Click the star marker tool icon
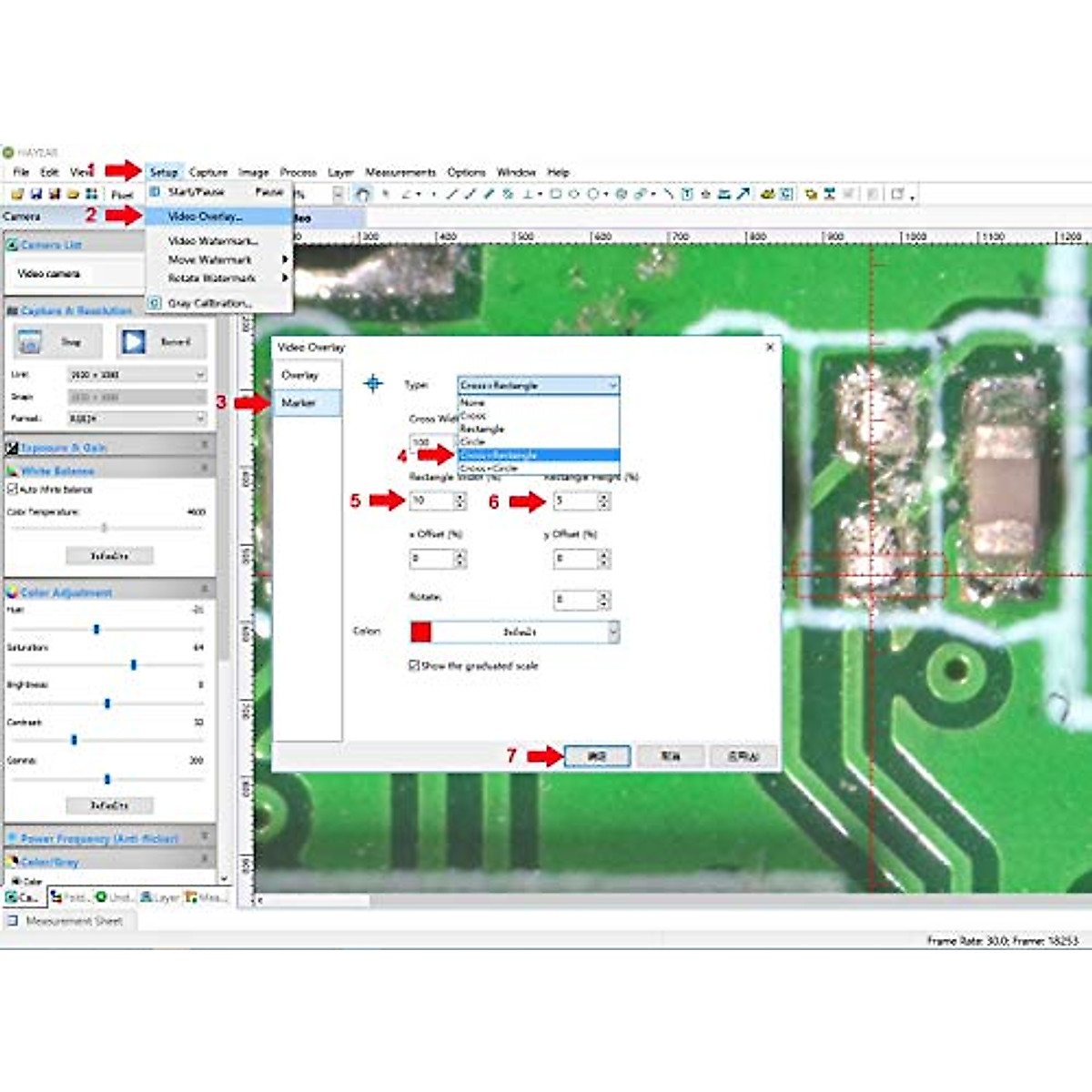The image size is (1092, 1092). [705, 194]
